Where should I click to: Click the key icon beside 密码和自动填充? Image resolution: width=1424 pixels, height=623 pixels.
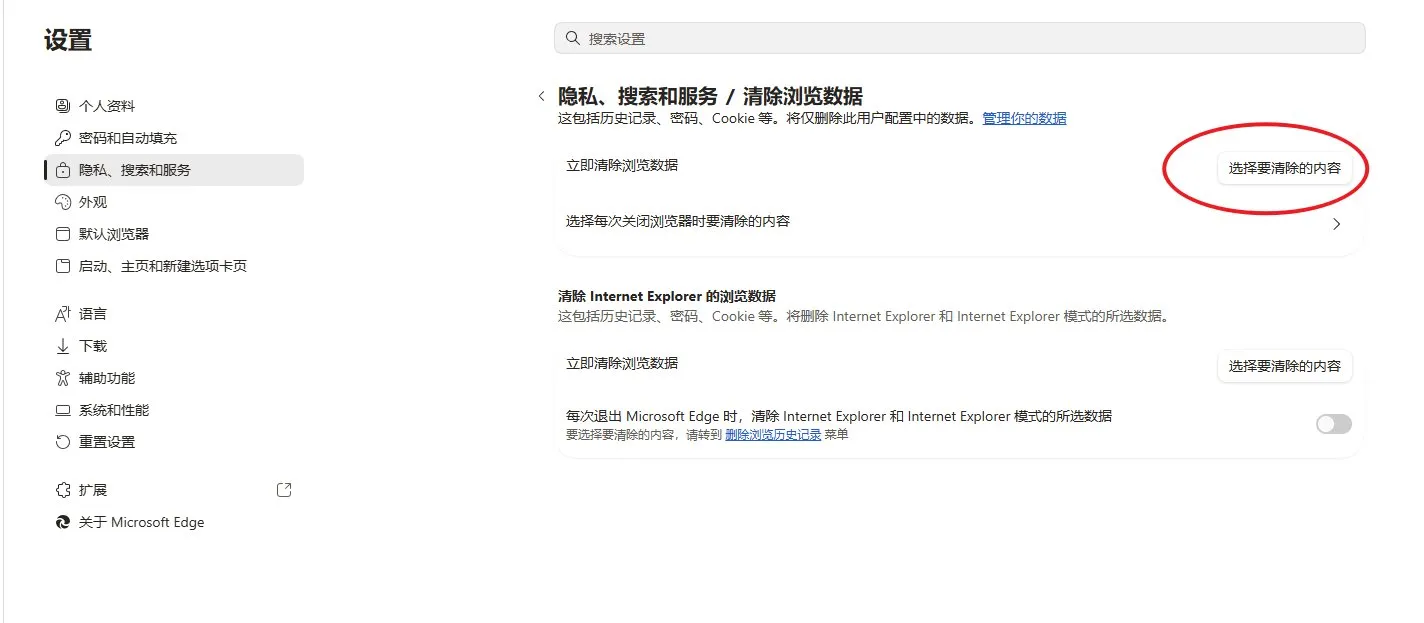coord(63,138)
